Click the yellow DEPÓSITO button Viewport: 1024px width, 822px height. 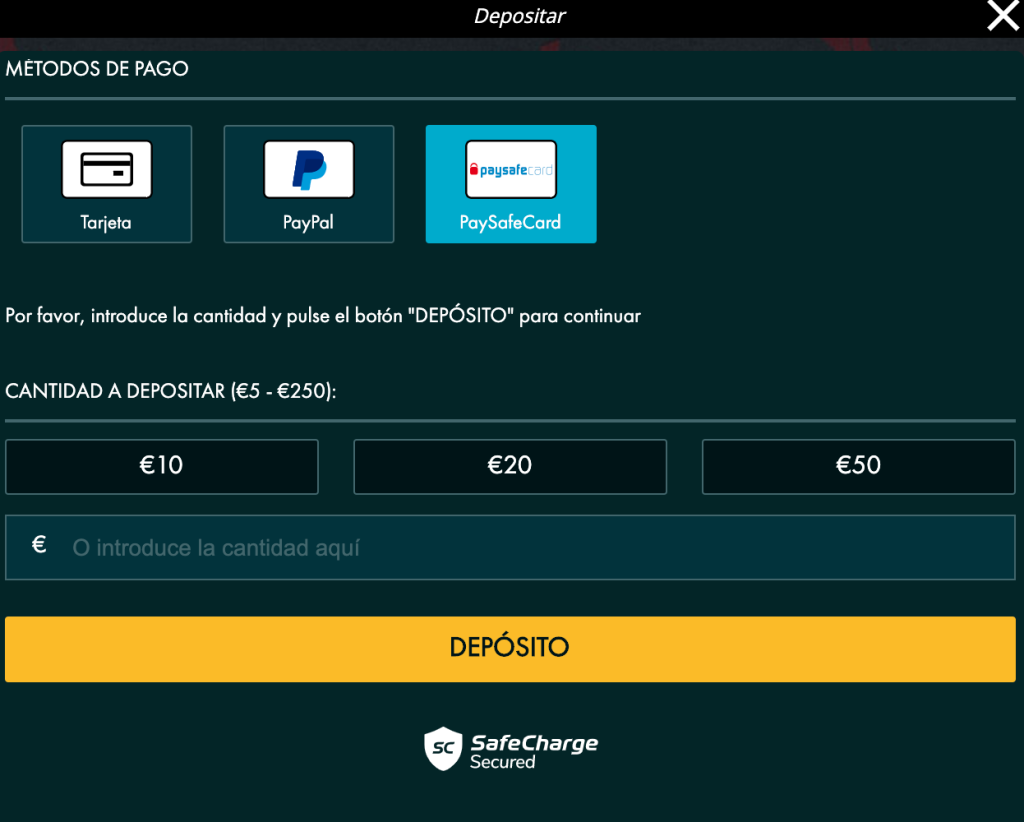[510, 649]
